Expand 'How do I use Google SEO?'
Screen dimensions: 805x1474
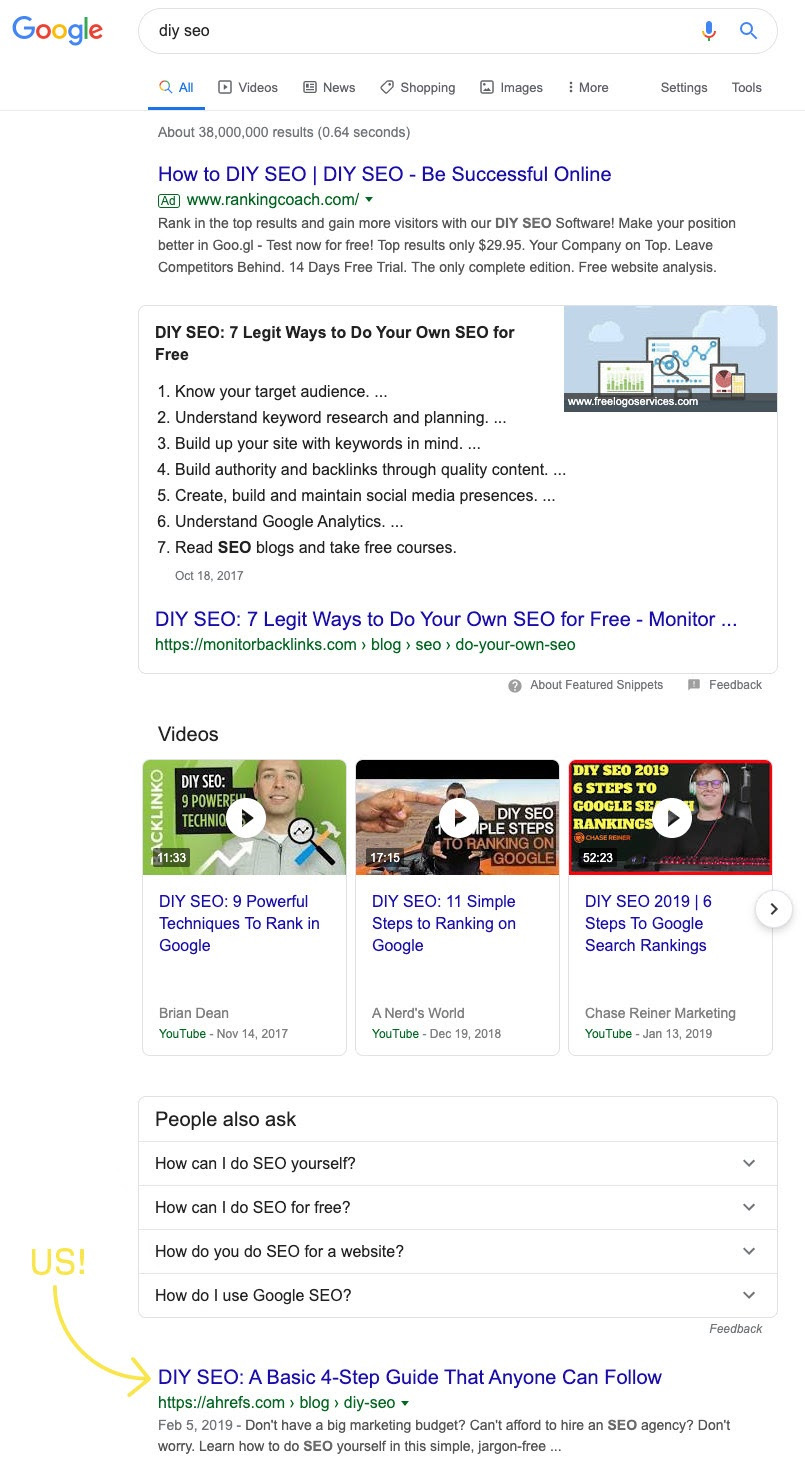point(458,1295)
